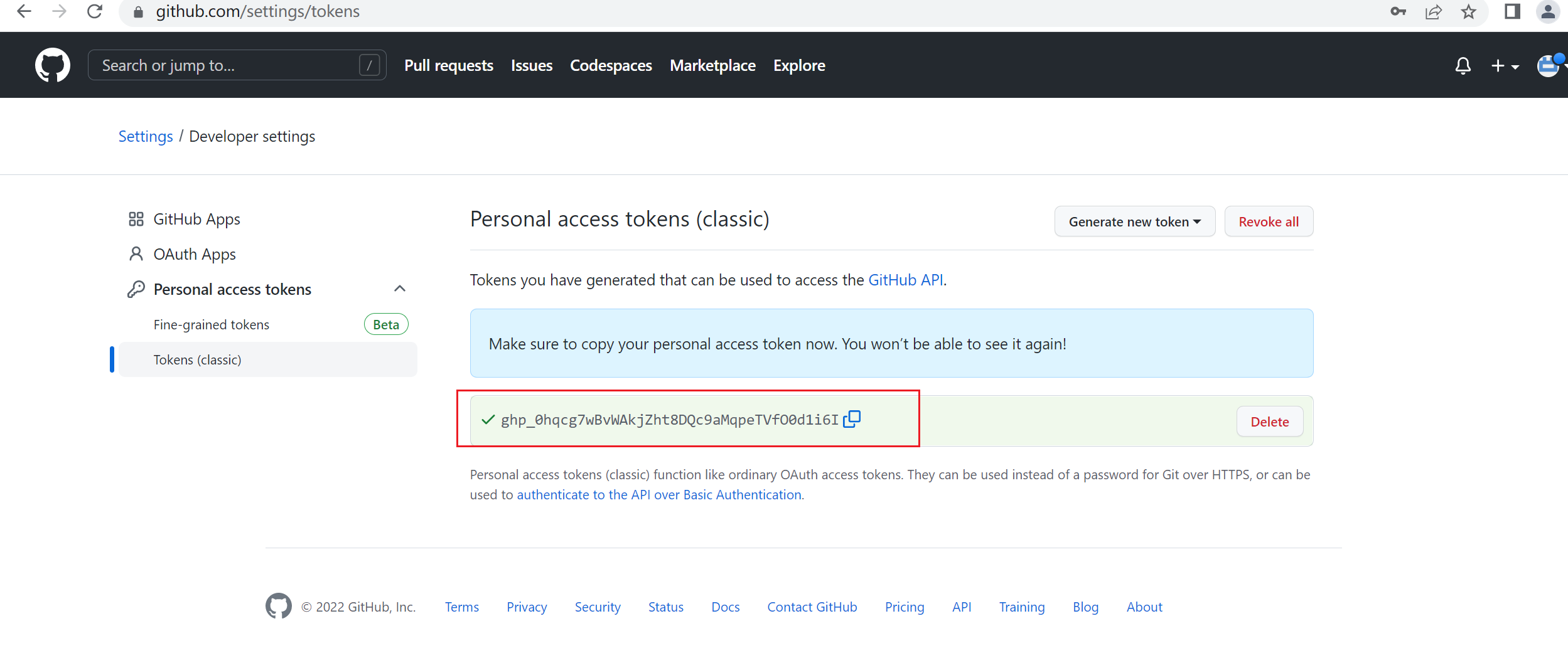Click the browser forward arrow
Screen dimensions: 1568x653
click(59, 11)
